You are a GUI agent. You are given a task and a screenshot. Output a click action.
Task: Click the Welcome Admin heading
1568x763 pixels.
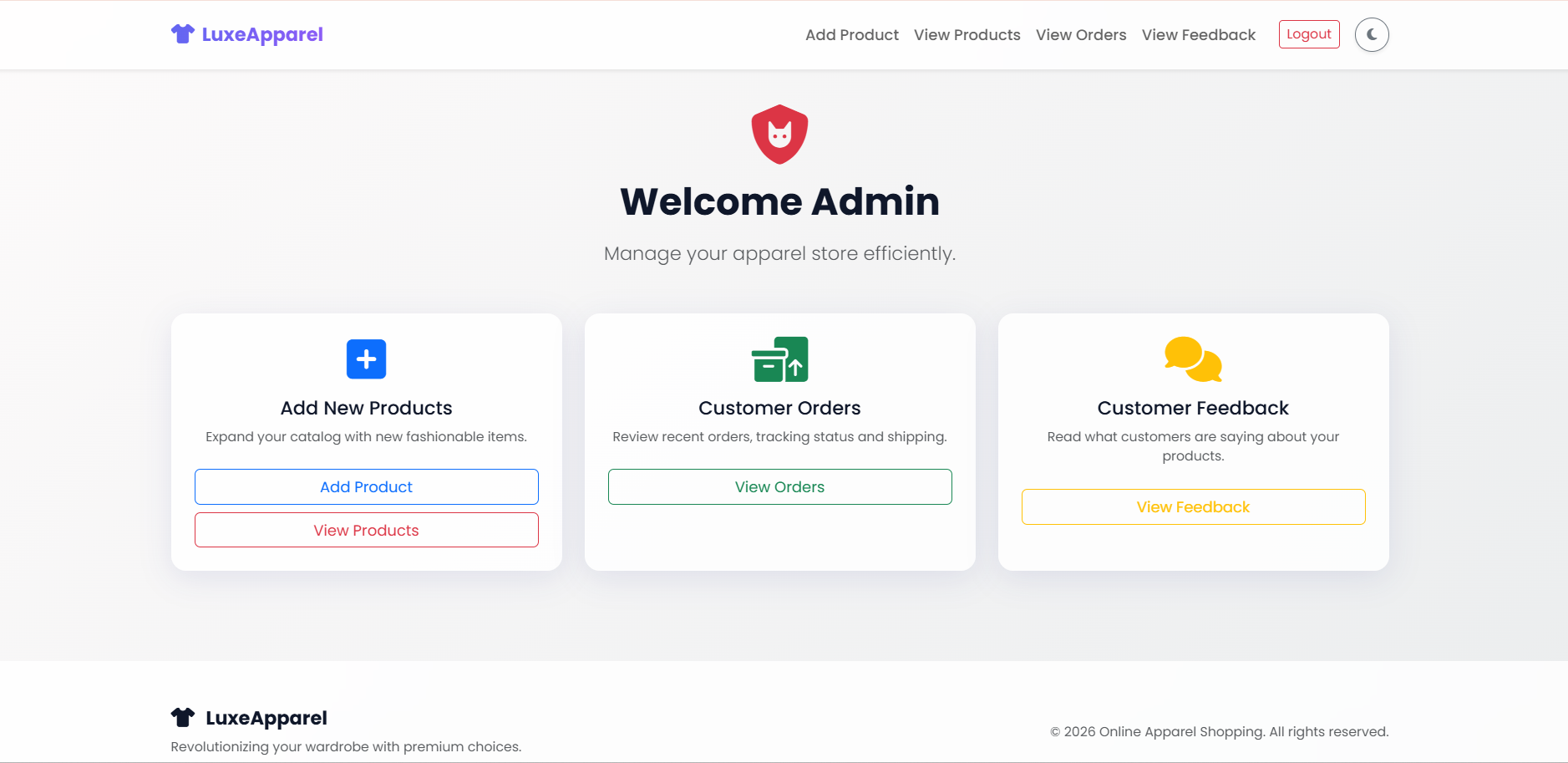[x=780, y=201]
